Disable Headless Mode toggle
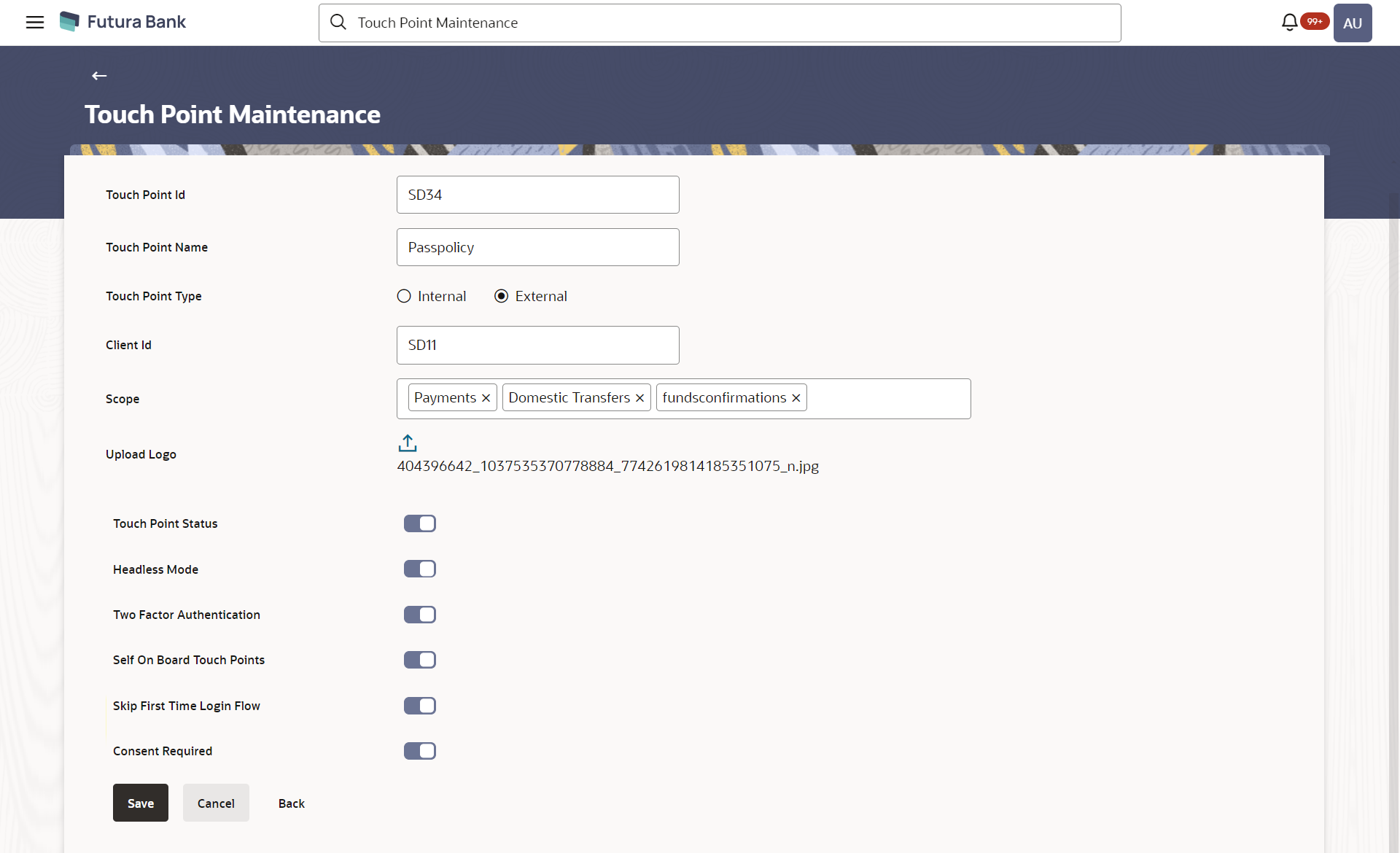This screenshot has height=853, width=1400. [x=420, y=569]
